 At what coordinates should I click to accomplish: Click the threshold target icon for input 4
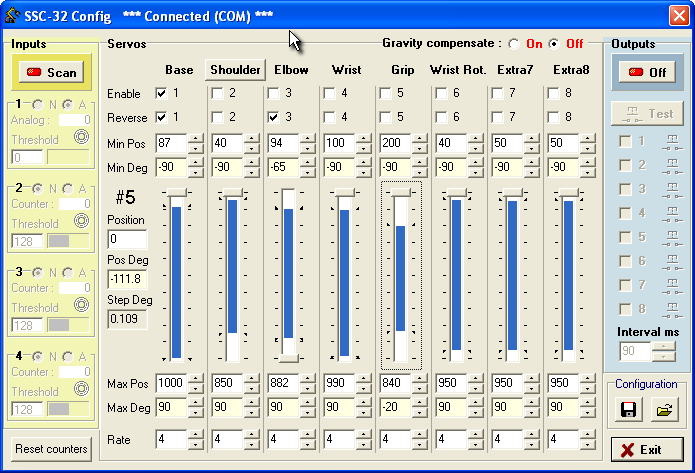[82, 389]
